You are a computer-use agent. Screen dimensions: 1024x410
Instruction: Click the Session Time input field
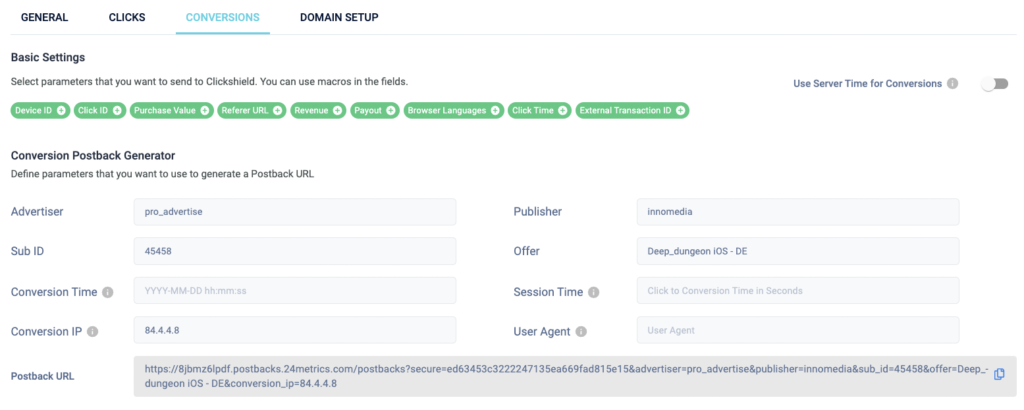coord(798,291)
